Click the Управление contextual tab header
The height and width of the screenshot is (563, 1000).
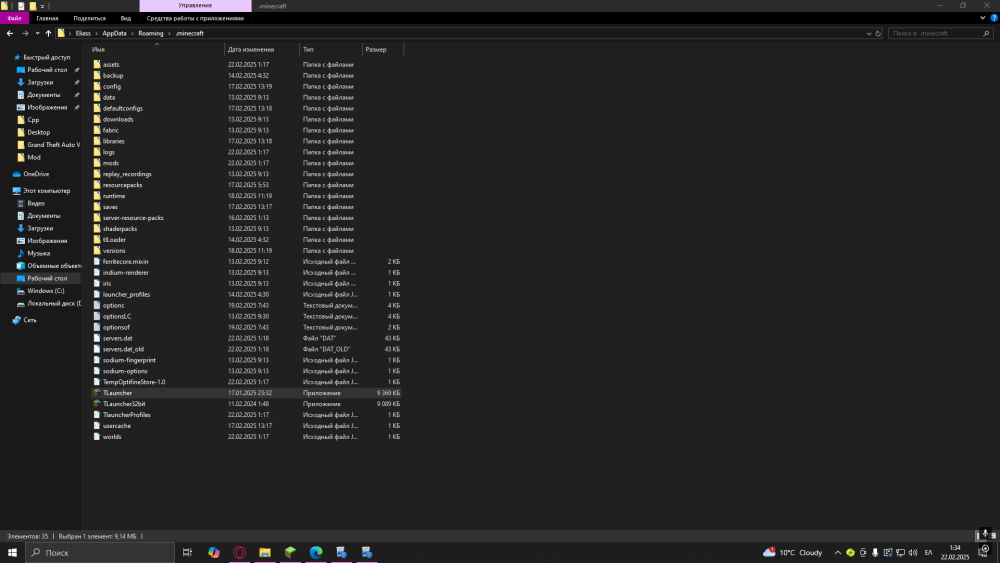195,5
